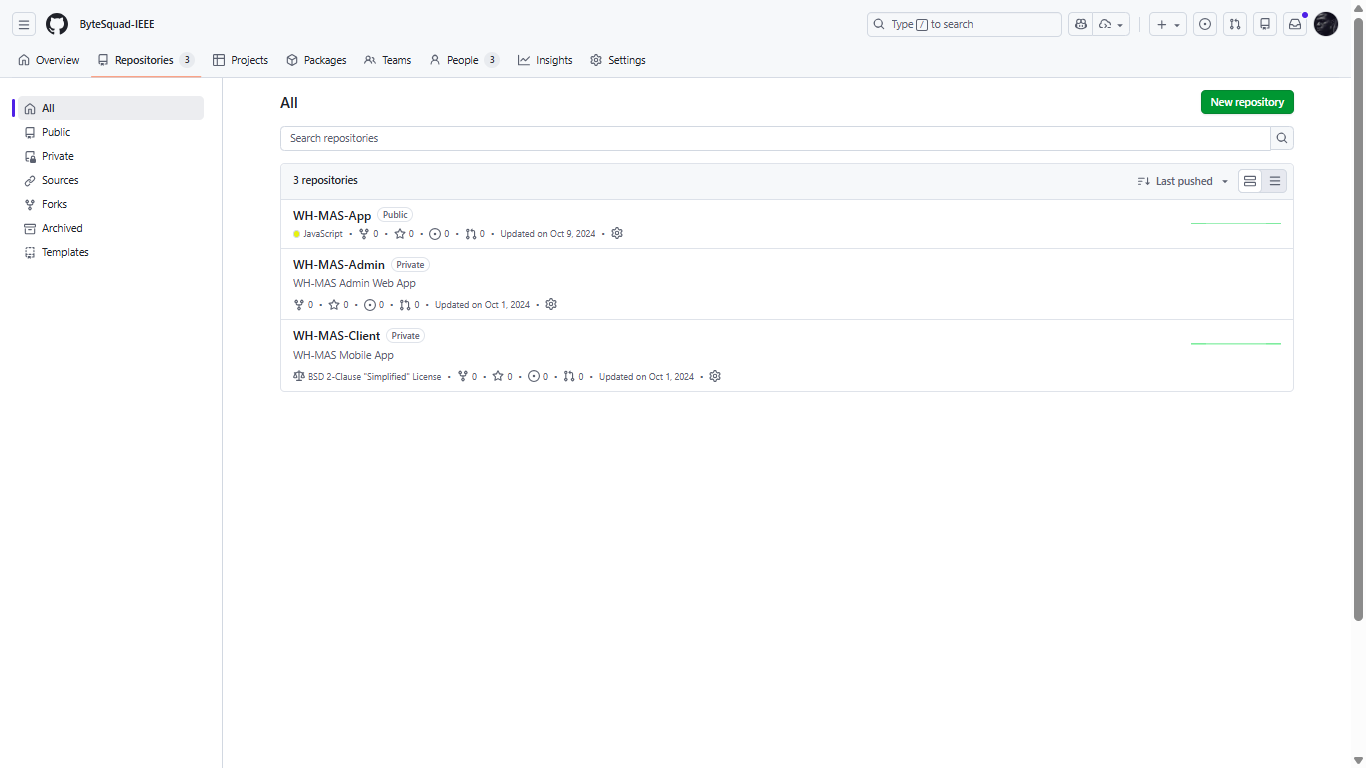Focus the Search repositories field
The height and width of the screenshot is (768, 1366).
[775, 138]
